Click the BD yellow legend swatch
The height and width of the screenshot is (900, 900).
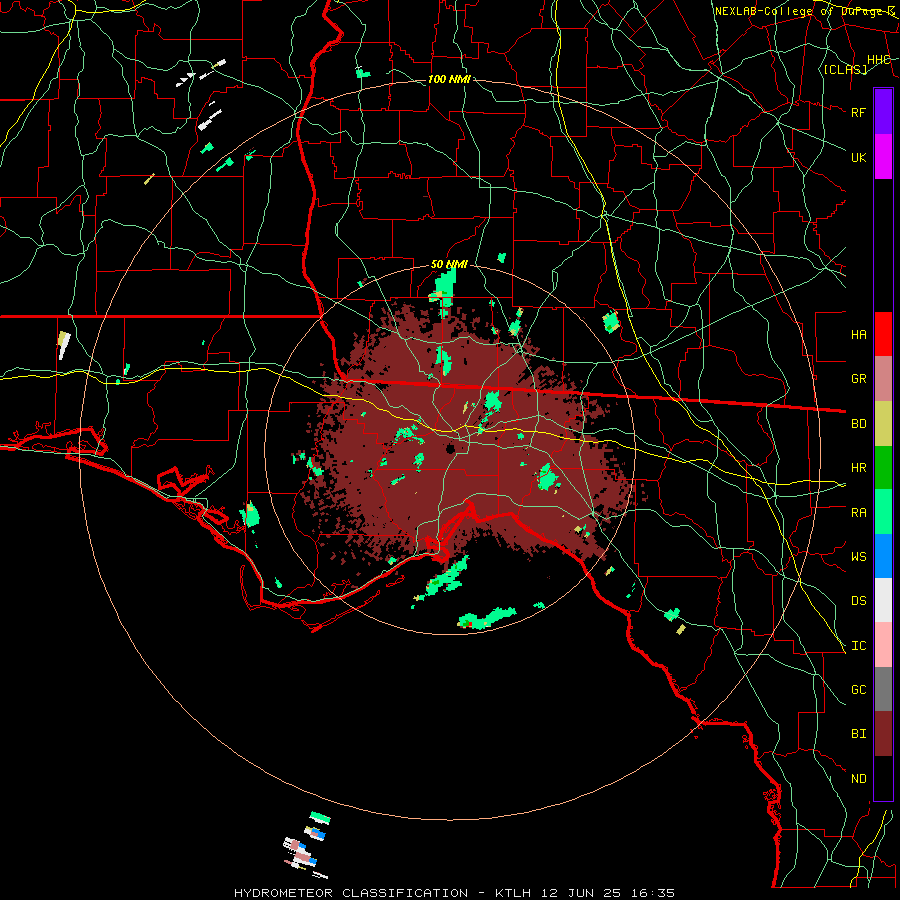[883, 424]
